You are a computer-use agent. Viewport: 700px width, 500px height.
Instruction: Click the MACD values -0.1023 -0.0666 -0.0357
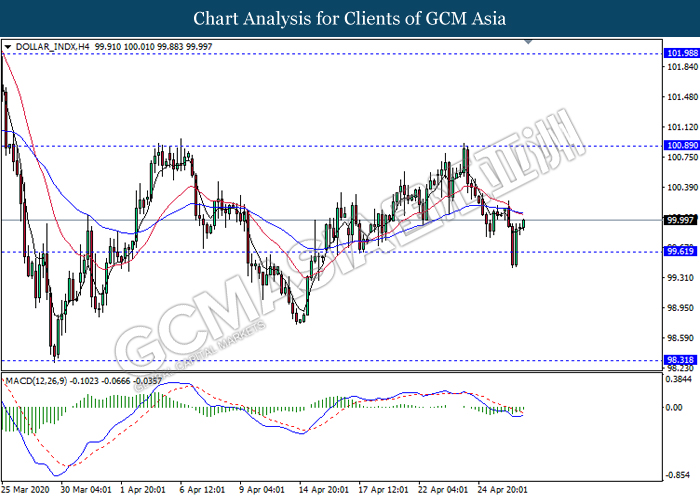(x=116, y=381)
